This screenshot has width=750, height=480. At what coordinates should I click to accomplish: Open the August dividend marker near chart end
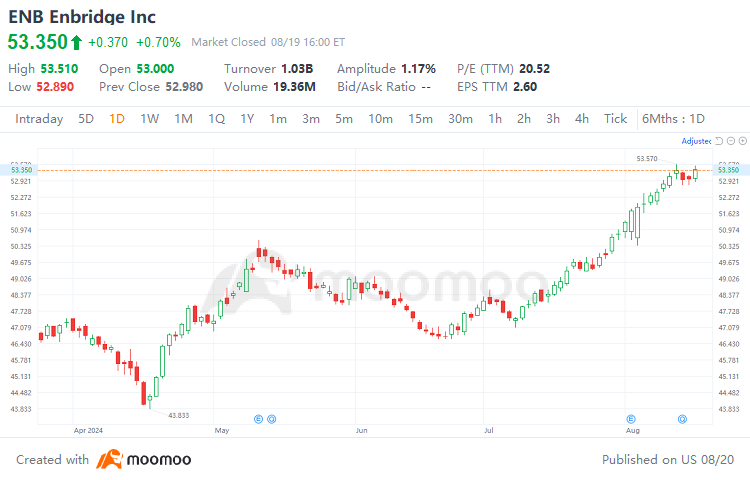click(683, 419)
